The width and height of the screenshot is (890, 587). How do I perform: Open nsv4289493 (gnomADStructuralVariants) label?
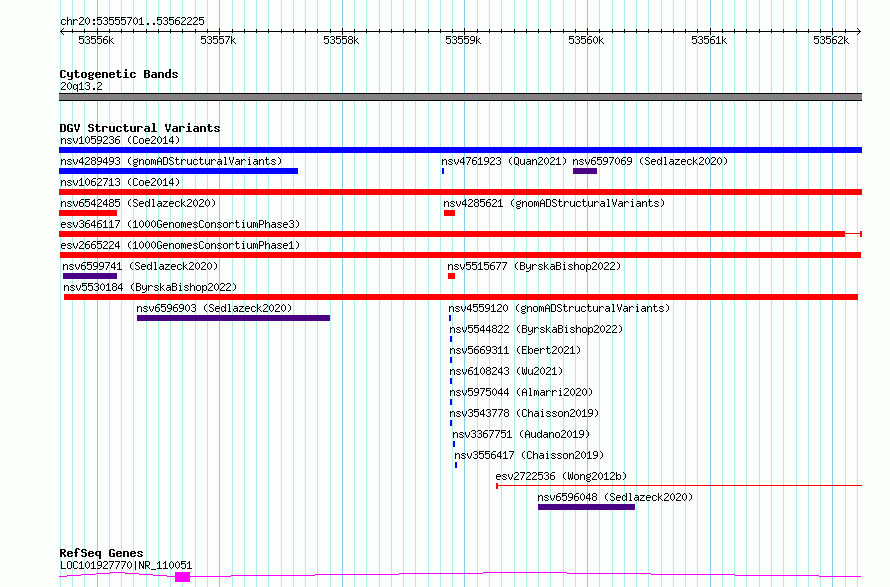(171, 161)
